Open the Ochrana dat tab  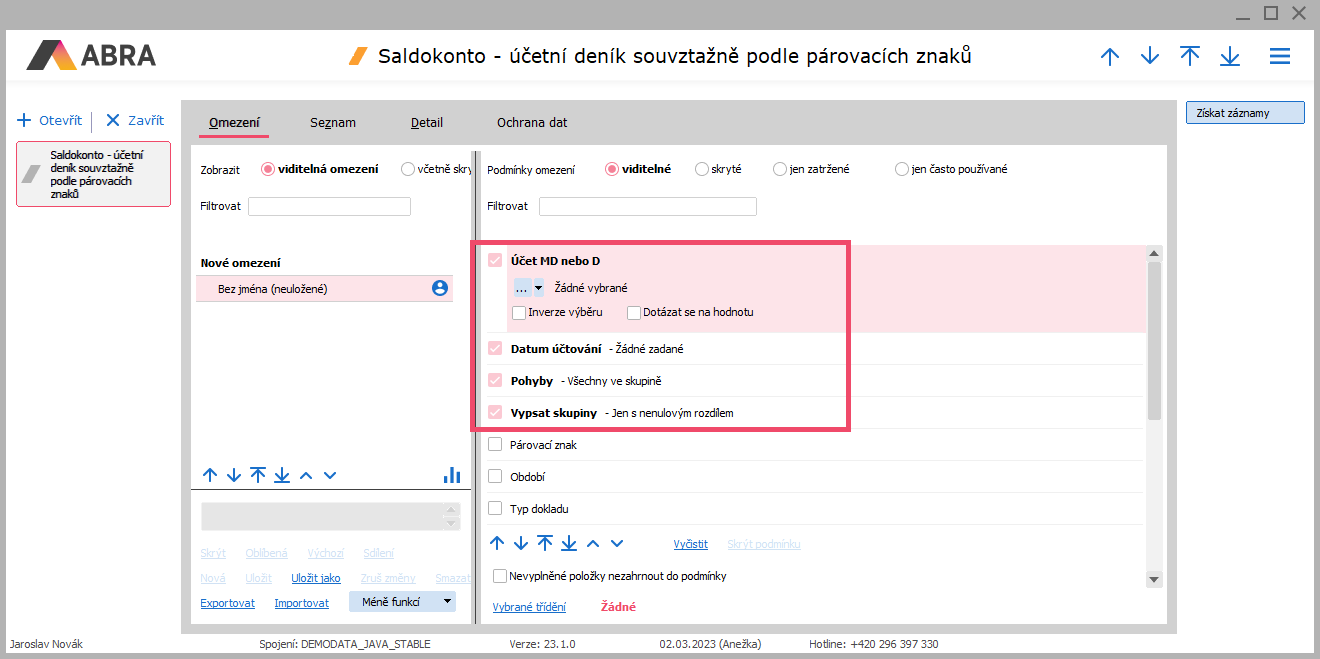coord(532,123)
